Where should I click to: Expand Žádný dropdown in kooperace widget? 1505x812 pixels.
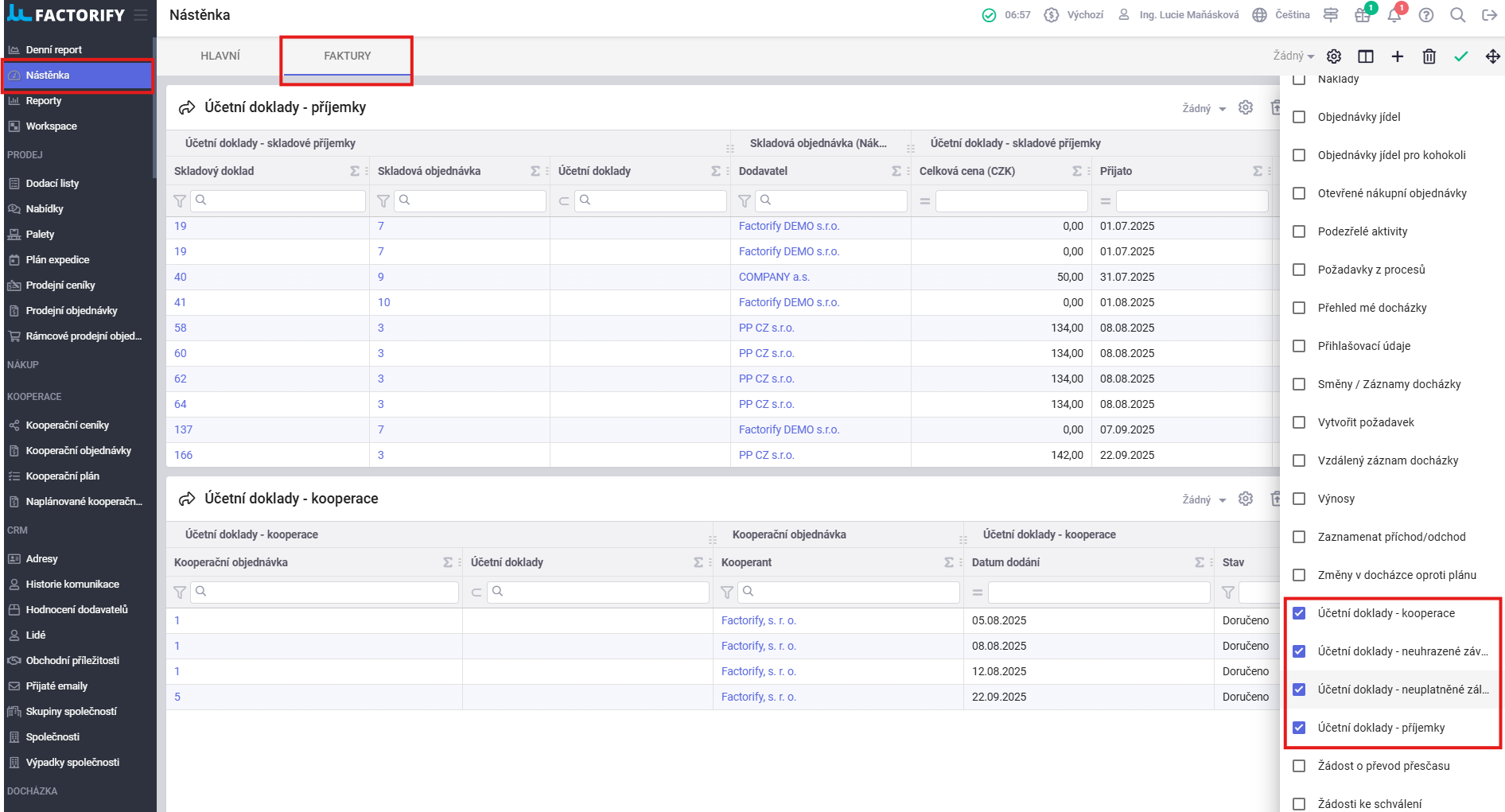[x=1204, y=499]
